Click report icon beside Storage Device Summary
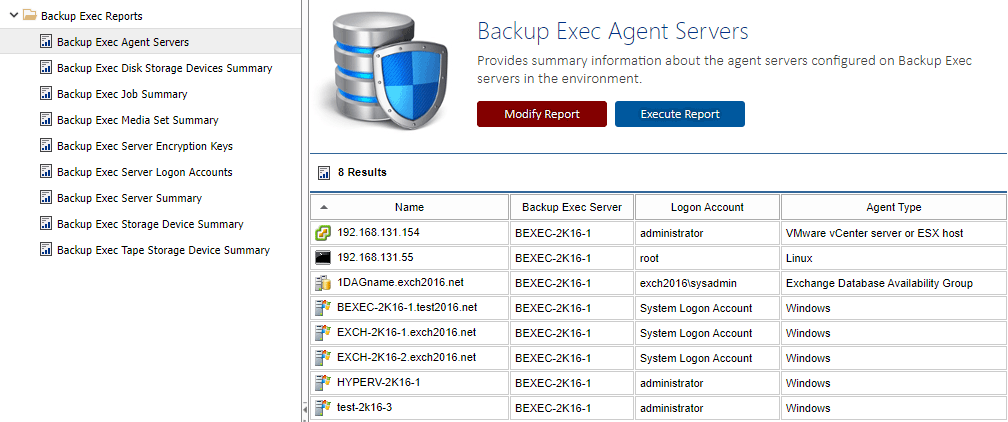This screenshot has width=1008, height=422. click(x=46, y=224)
